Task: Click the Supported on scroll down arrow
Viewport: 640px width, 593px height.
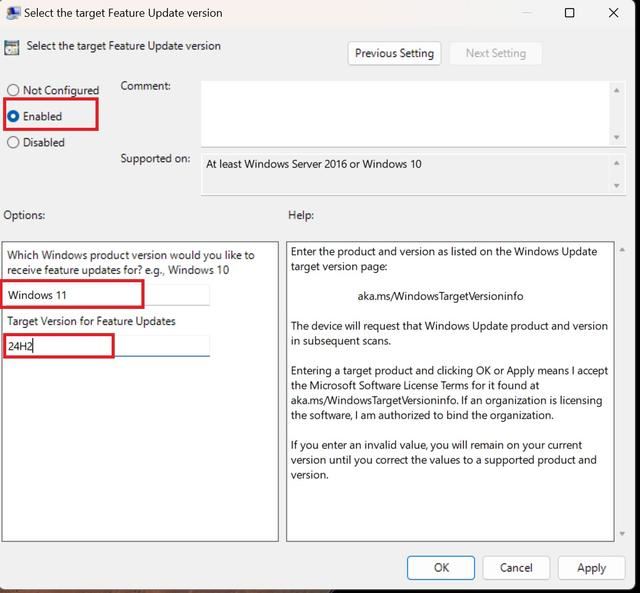Action: coord(617,185)
